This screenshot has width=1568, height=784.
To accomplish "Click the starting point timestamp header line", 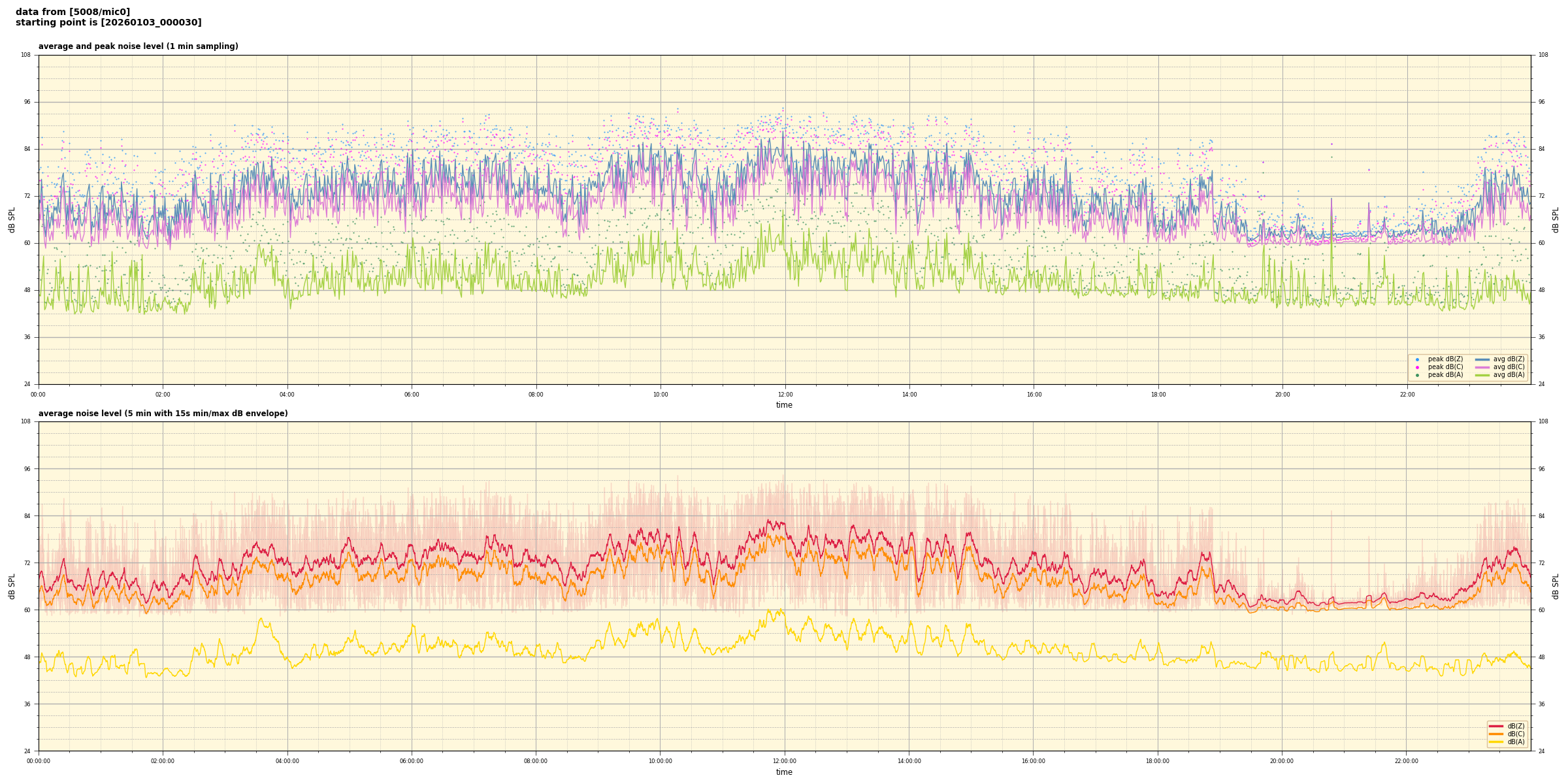I will point(108,23).
